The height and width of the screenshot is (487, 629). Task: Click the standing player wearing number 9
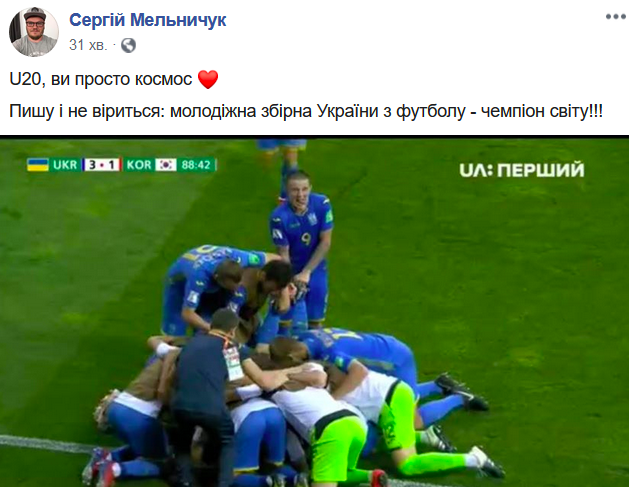303,245
